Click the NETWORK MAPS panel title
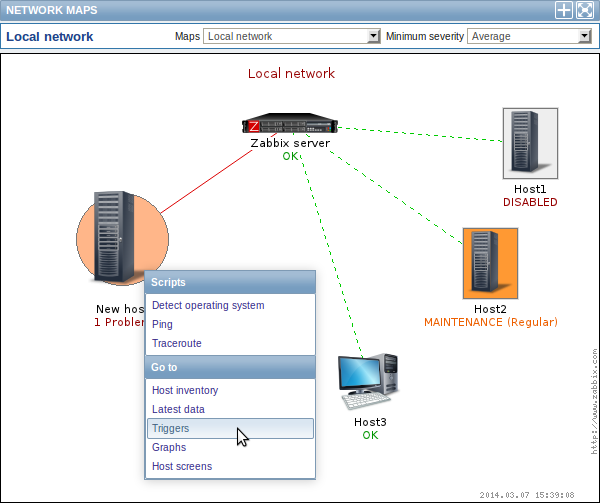 [x=52, y=10]
